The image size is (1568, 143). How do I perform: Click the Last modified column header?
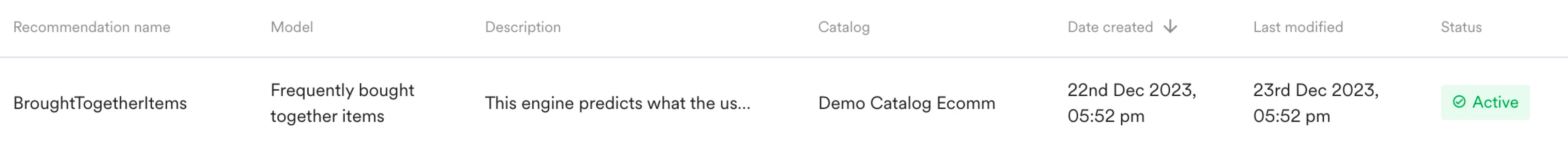coord(1298,27)
